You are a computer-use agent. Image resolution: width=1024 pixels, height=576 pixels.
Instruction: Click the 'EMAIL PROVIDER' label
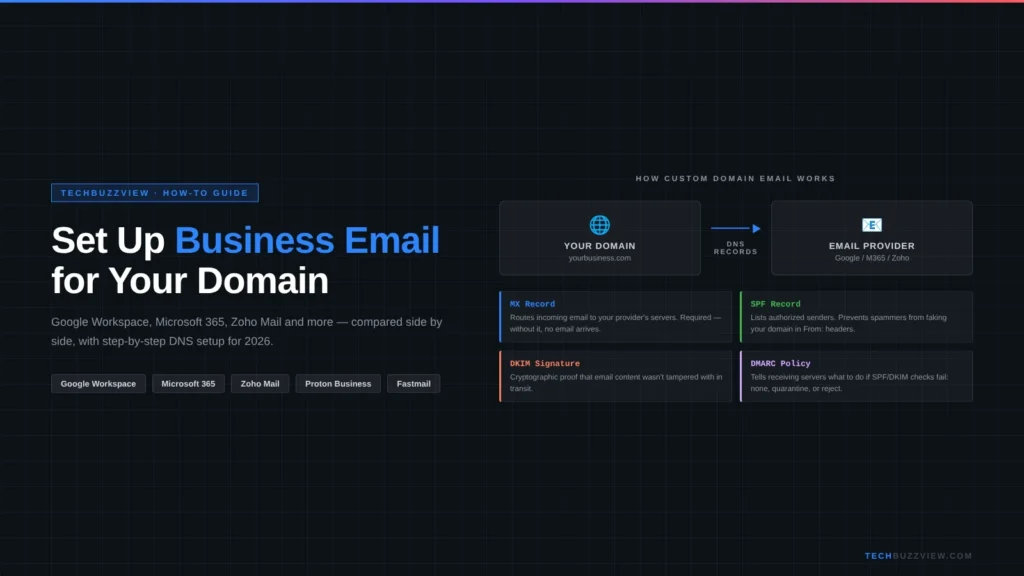(x=872, y=246)
